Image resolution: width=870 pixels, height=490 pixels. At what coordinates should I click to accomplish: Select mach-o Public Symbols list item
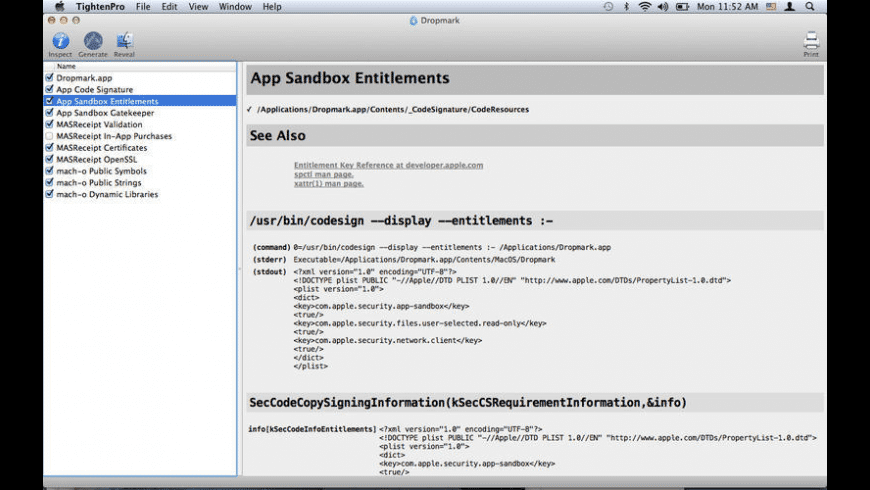point(101,171)
